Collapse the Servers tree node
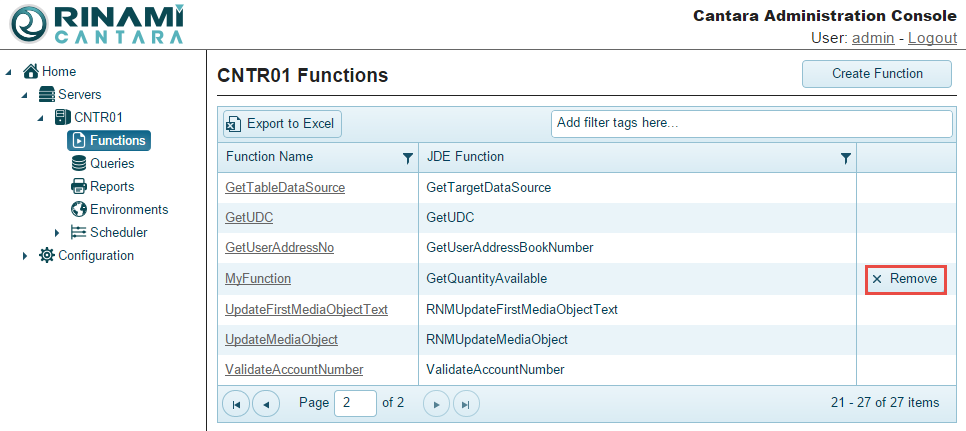The image size is (966, 431). 25,95
